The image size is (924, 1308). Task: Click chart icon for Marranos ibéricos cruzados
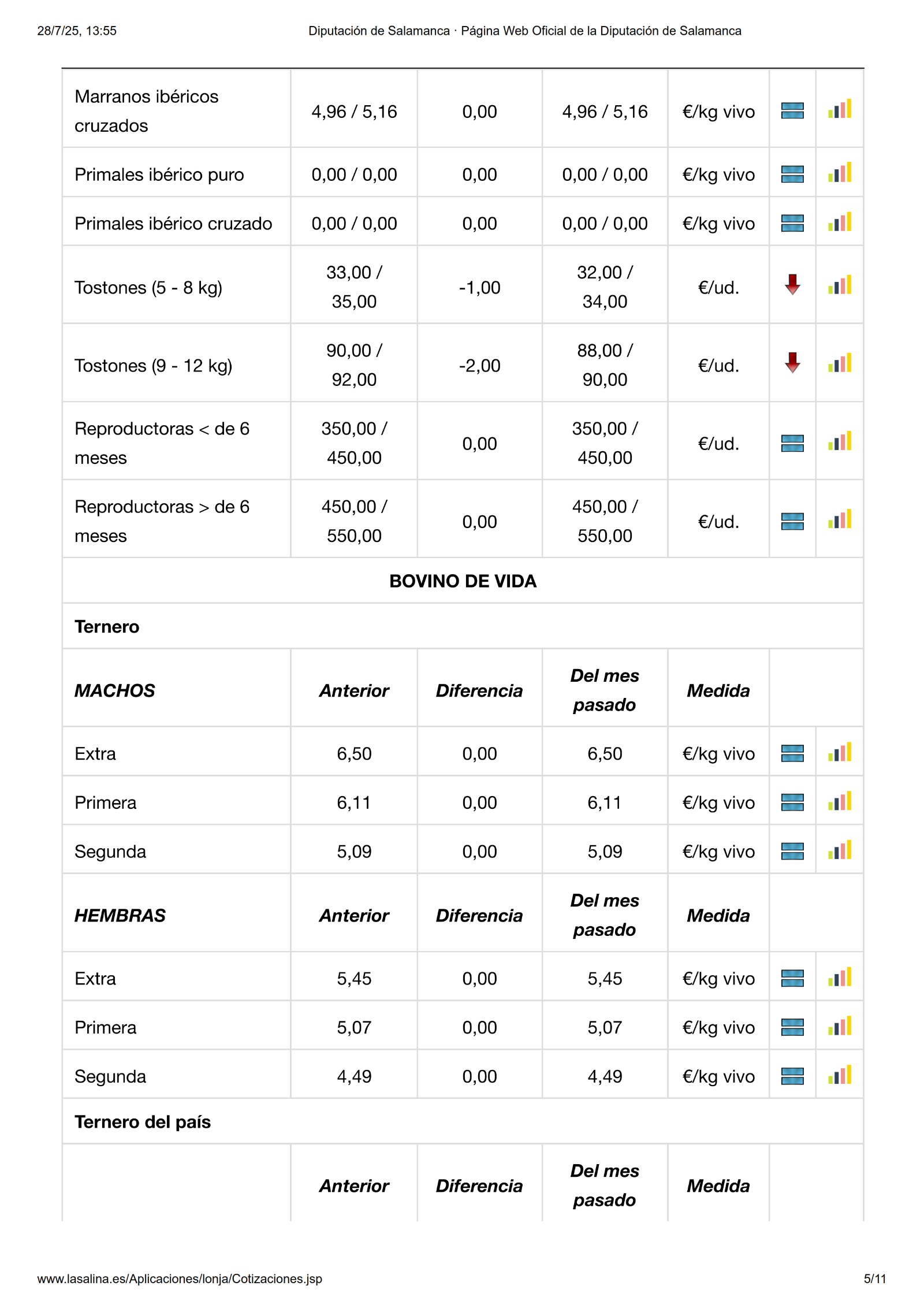pos(839,110)
